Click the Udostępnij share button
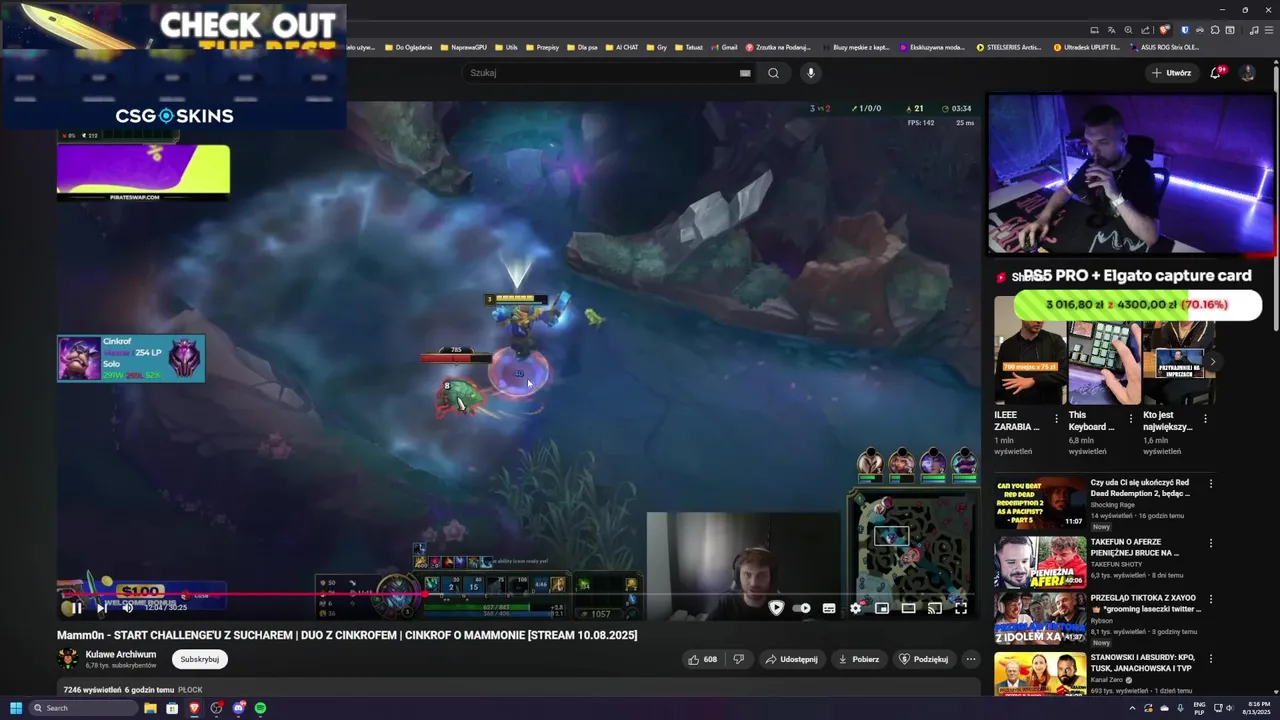Image resolution: width=1280 pixels, height=720 pixels. click(791, 659)
